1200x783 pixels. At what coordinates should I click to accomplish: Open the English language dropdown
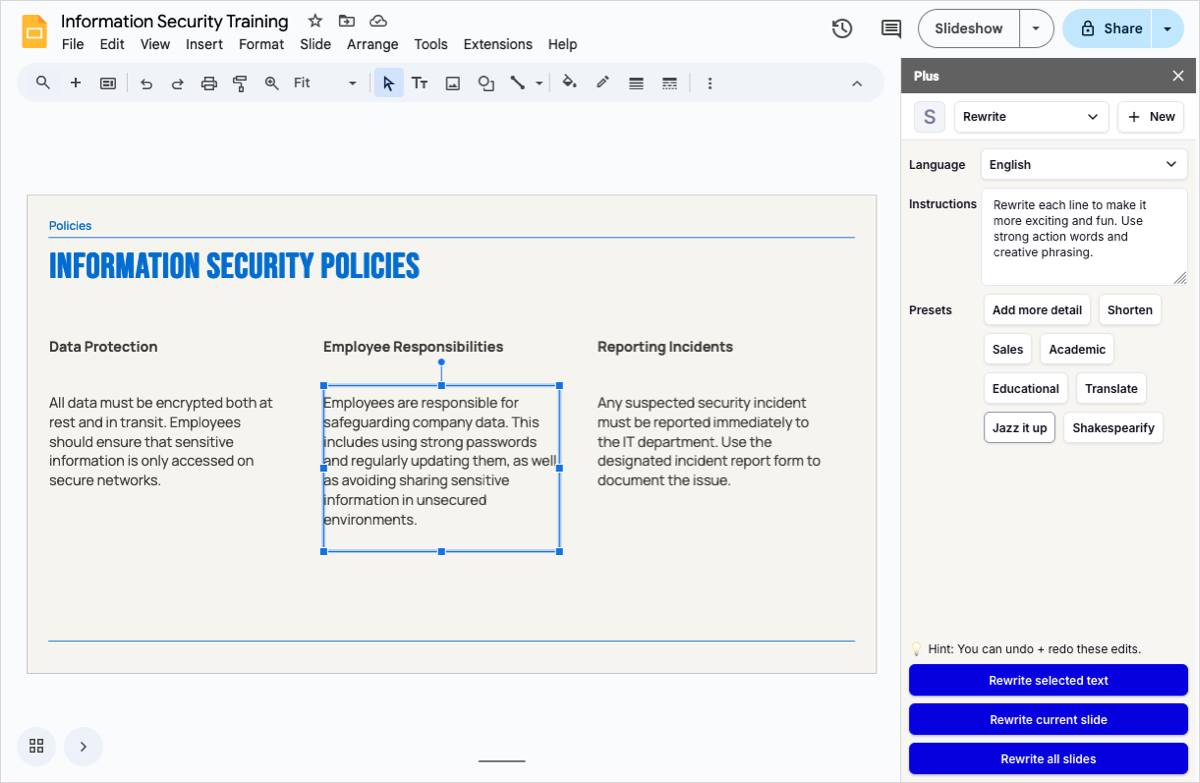tap(1084, 164)
